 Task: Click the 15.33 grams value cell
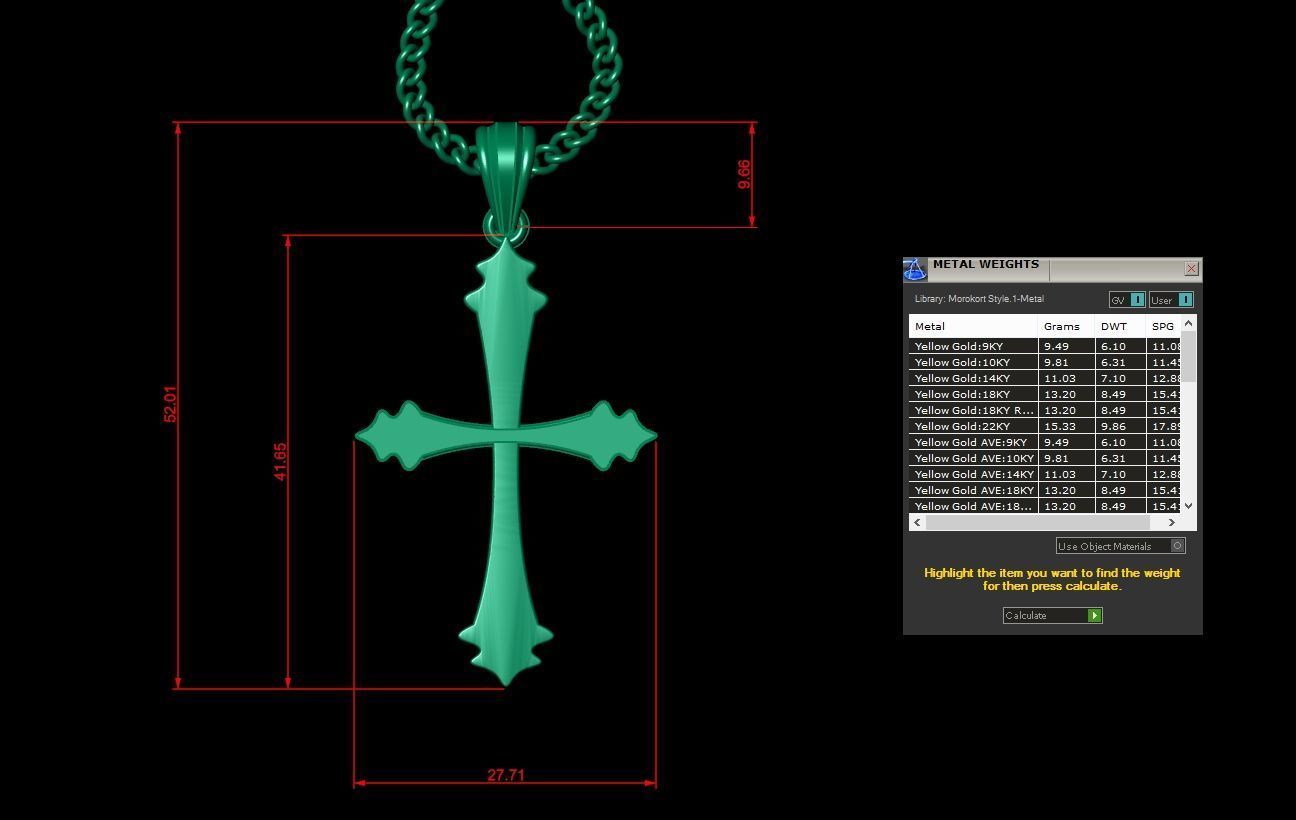[x=1066, y=426]
